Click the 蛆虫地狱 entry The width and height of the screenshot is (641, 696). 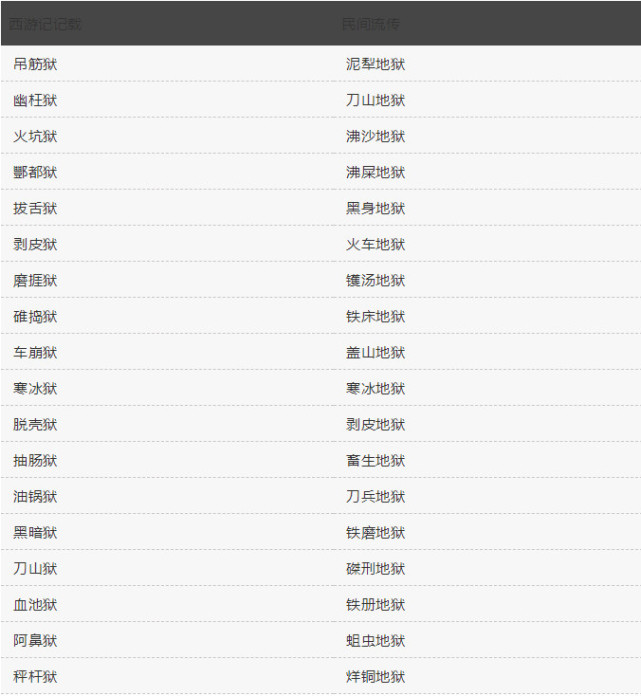coord(376,641)
